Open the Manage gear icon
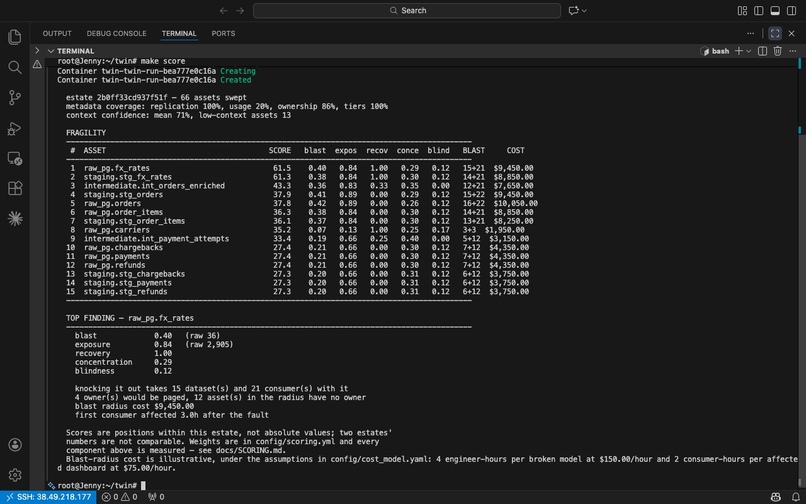 pyautogui.click(x=15, y=475)
